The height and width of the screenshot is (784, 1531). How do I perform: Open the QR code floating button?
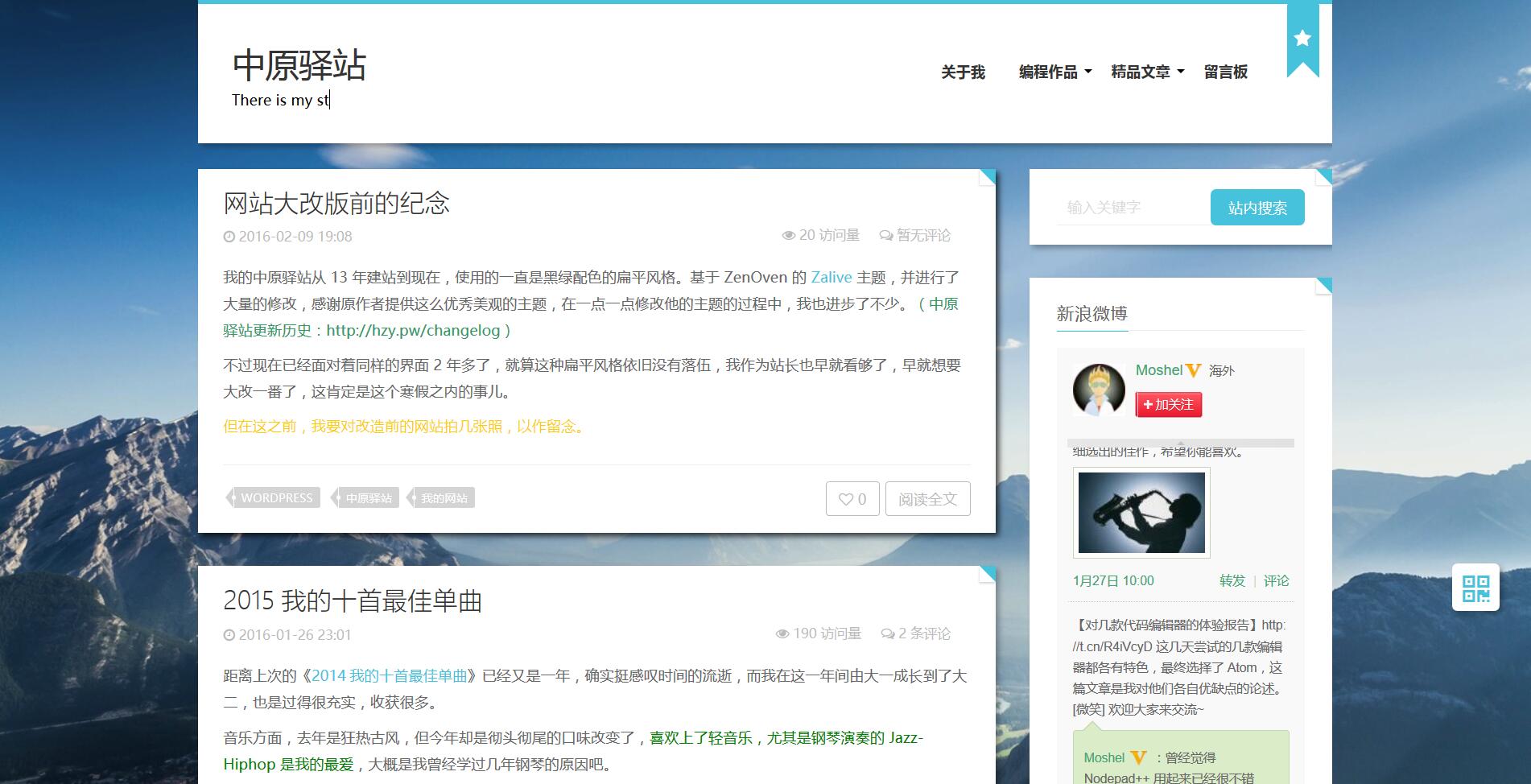coord(1475,588)
